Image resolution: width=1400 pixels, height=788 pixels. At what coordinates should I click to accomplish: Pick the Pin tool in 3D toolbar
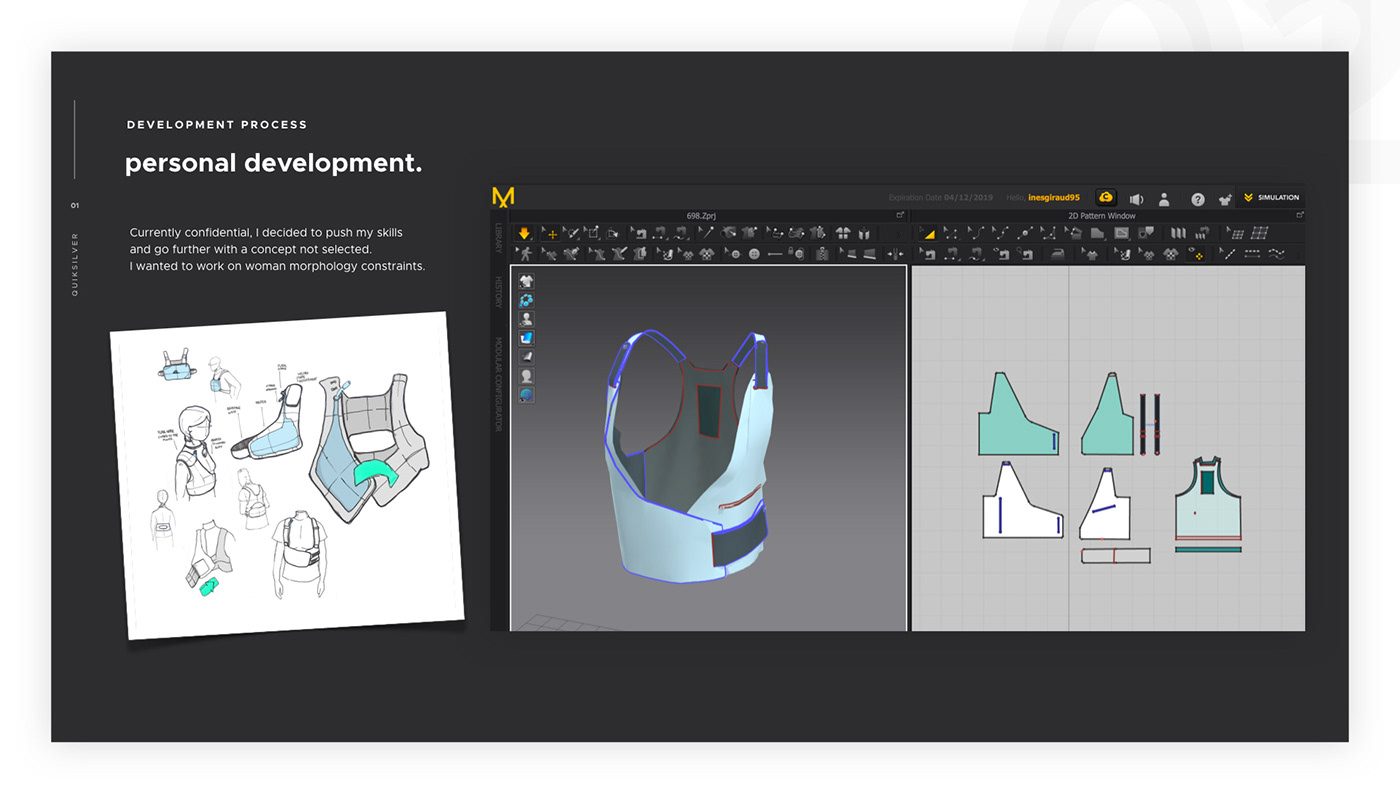pyautogui.click(x=706, y=233)
